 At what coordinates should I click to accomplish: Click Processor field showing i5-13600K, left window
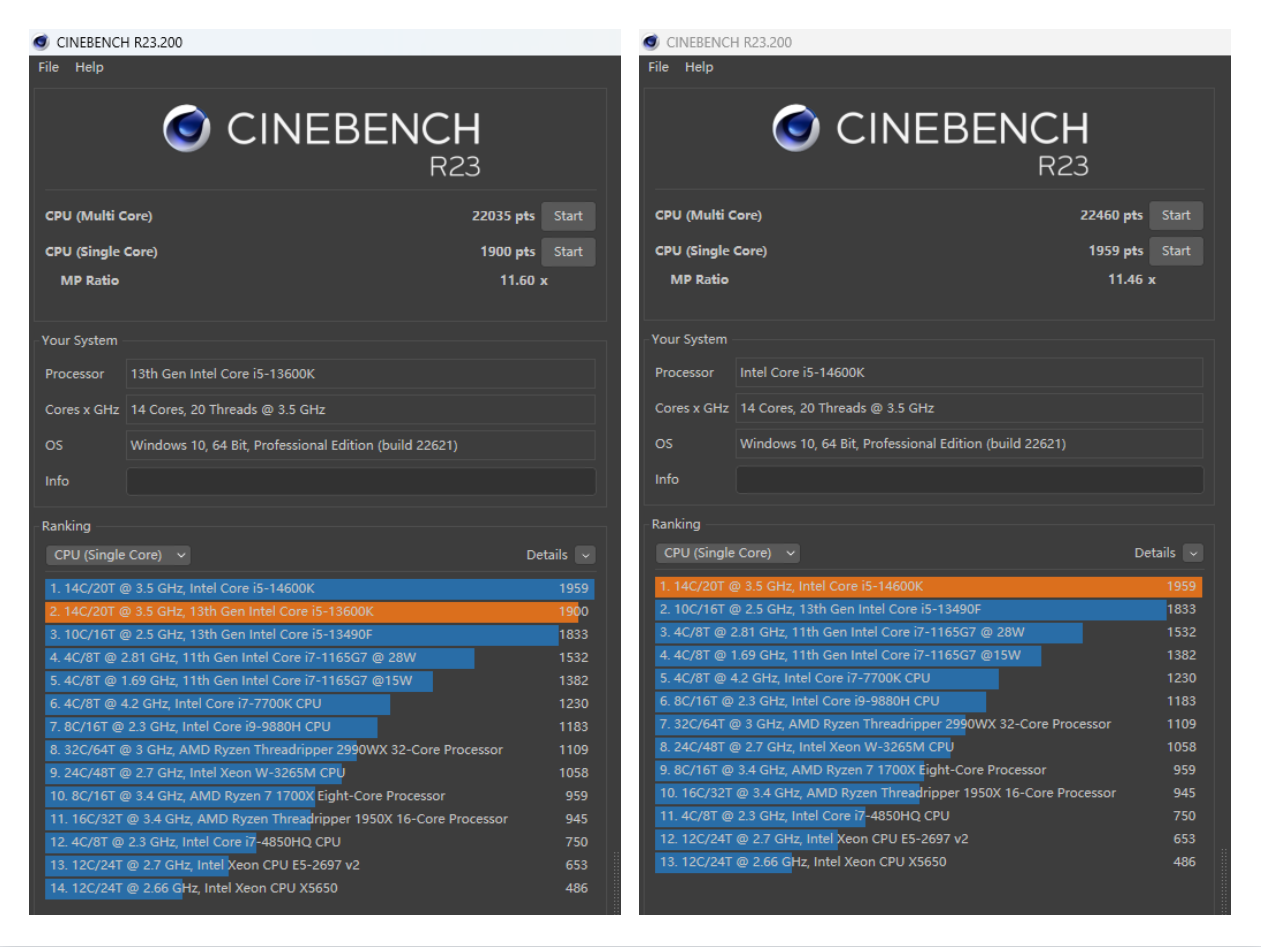point(361,374)
